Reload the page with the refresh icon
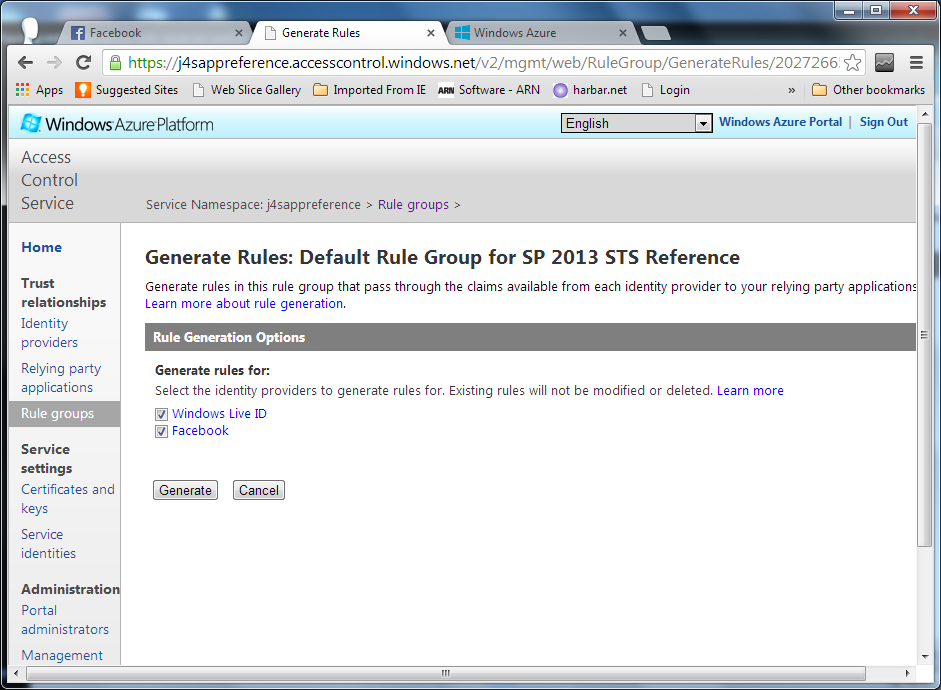 [83, 62]
